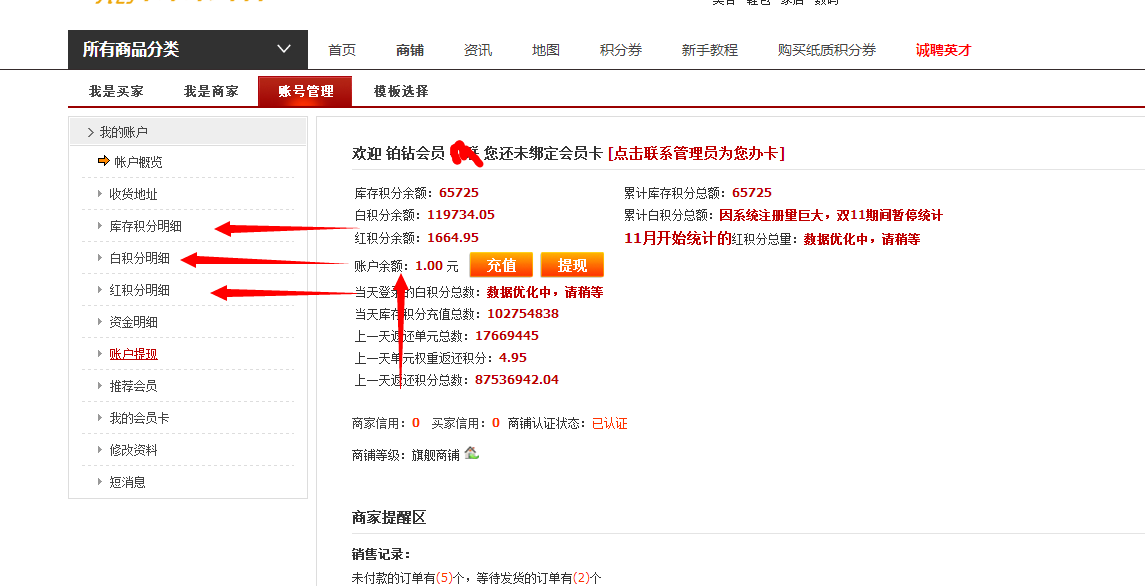Image resolution: width=1145 pixels, height=586 pixels.
Task: Open the 模板选择 tab
Action: (x=401, y=91)
